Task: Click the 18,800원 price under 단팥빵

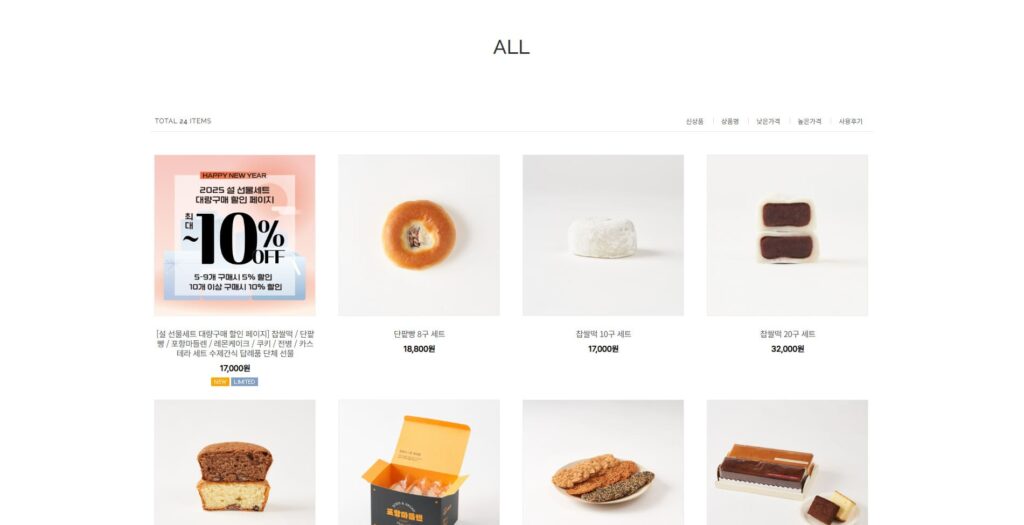Action: pos(419,349)
